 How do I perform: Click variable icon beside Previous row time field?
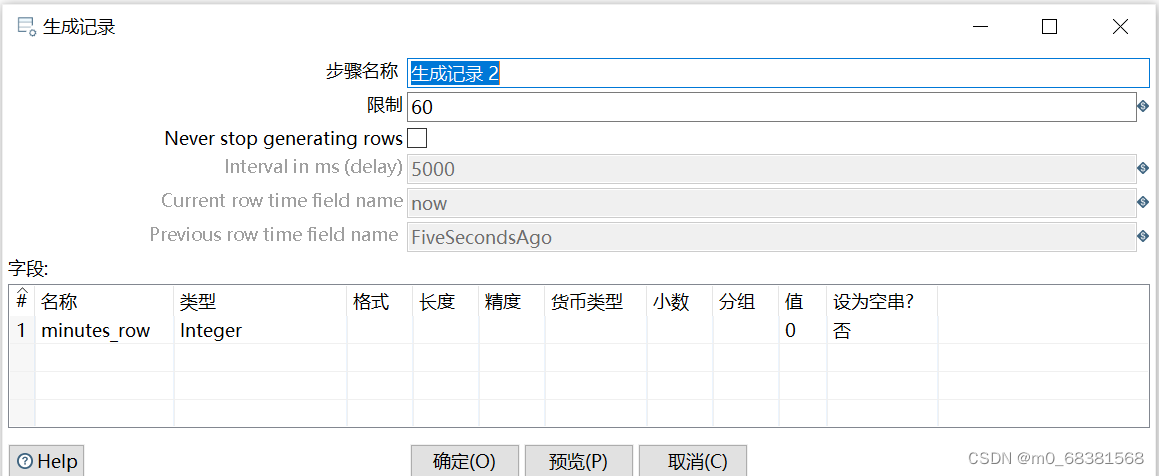coord(1143,236)
